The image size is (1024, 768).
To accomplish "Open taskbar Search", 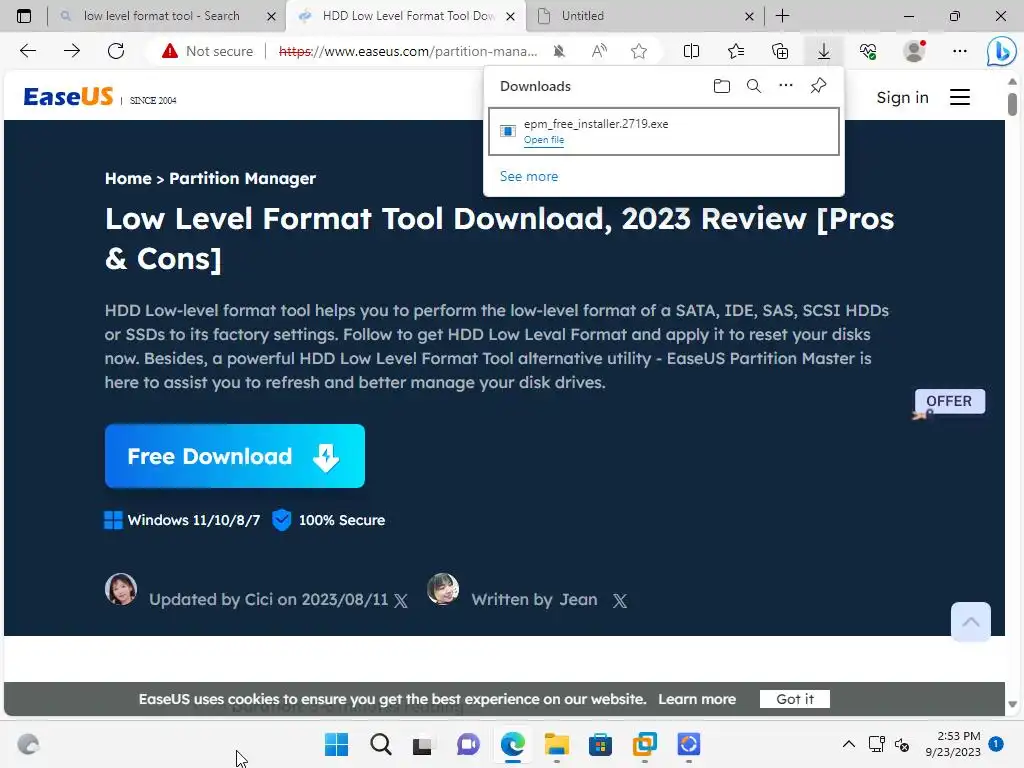I will (x=381, y=744).
